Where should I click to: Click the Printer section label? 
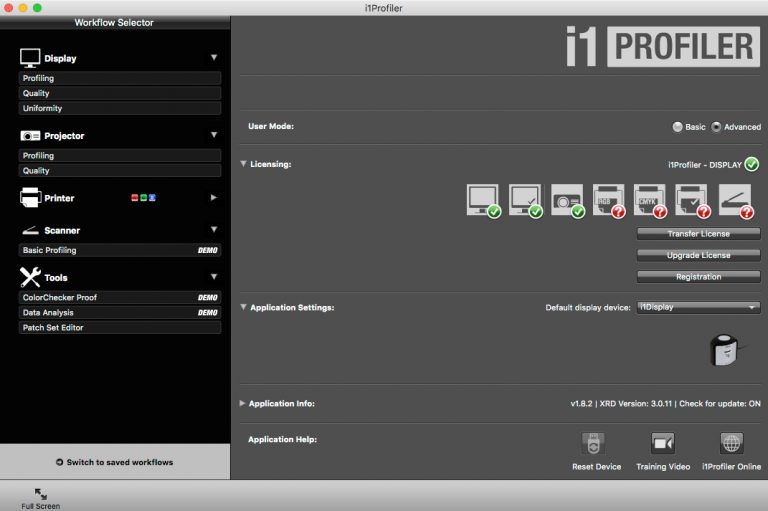(x=59, y=198)
